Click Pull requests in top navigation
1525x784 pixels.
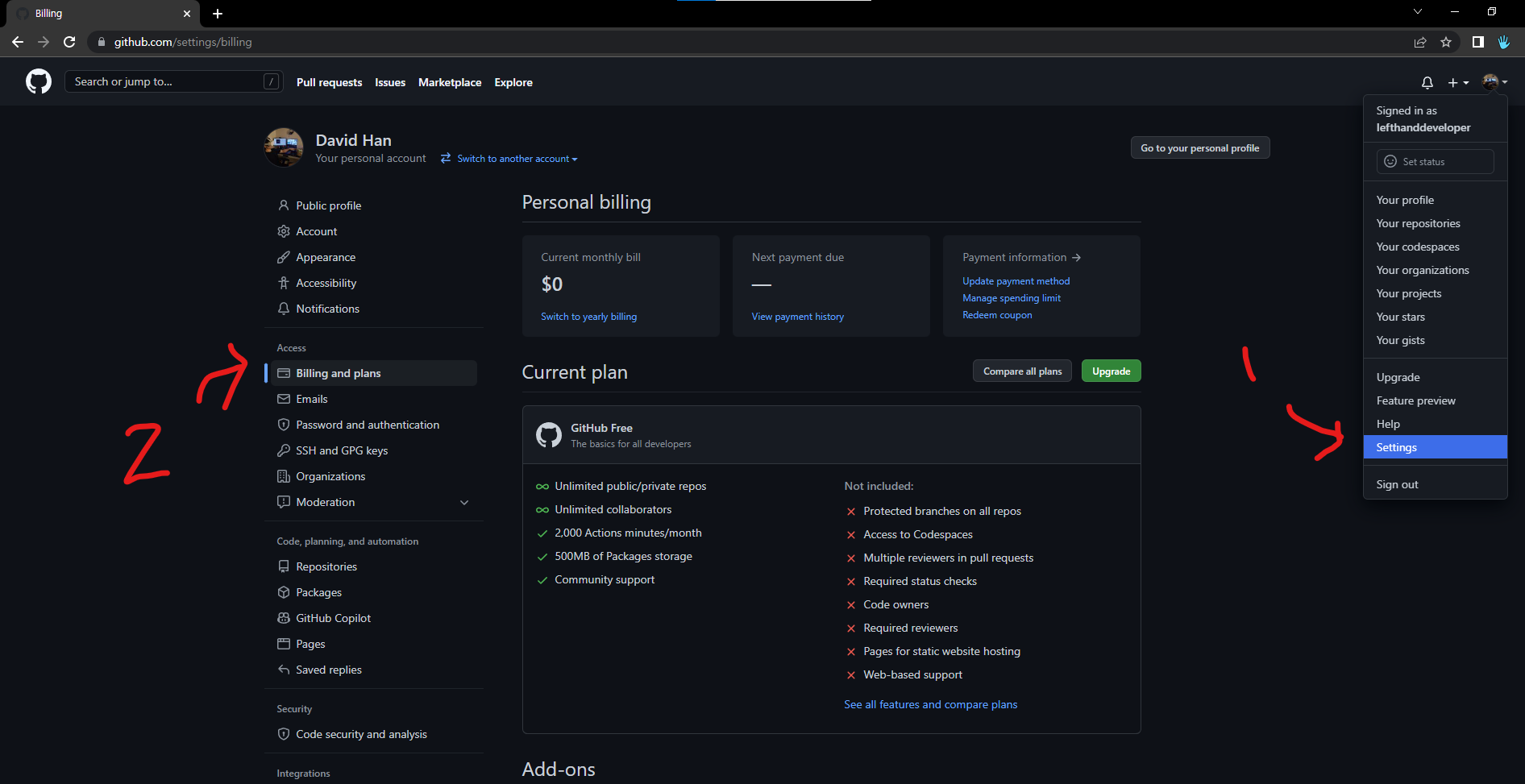[329, 82]
